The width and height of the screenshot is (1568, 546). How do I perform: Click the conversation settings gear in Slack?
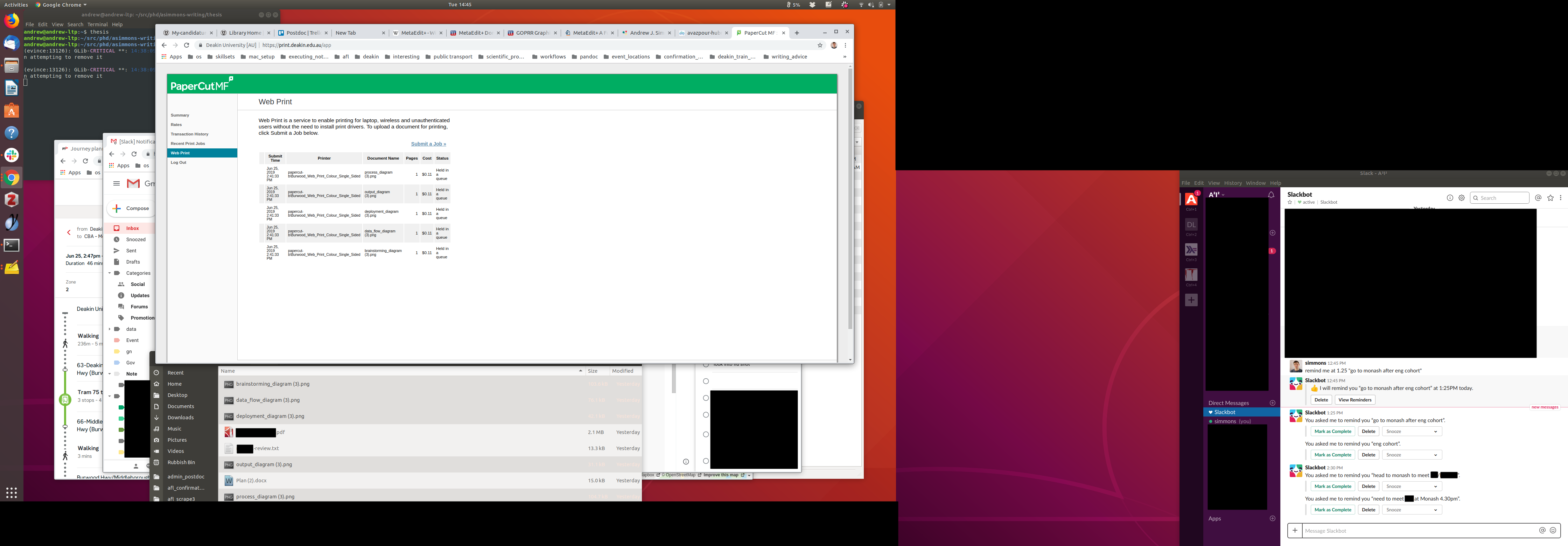coord(1462,198)
